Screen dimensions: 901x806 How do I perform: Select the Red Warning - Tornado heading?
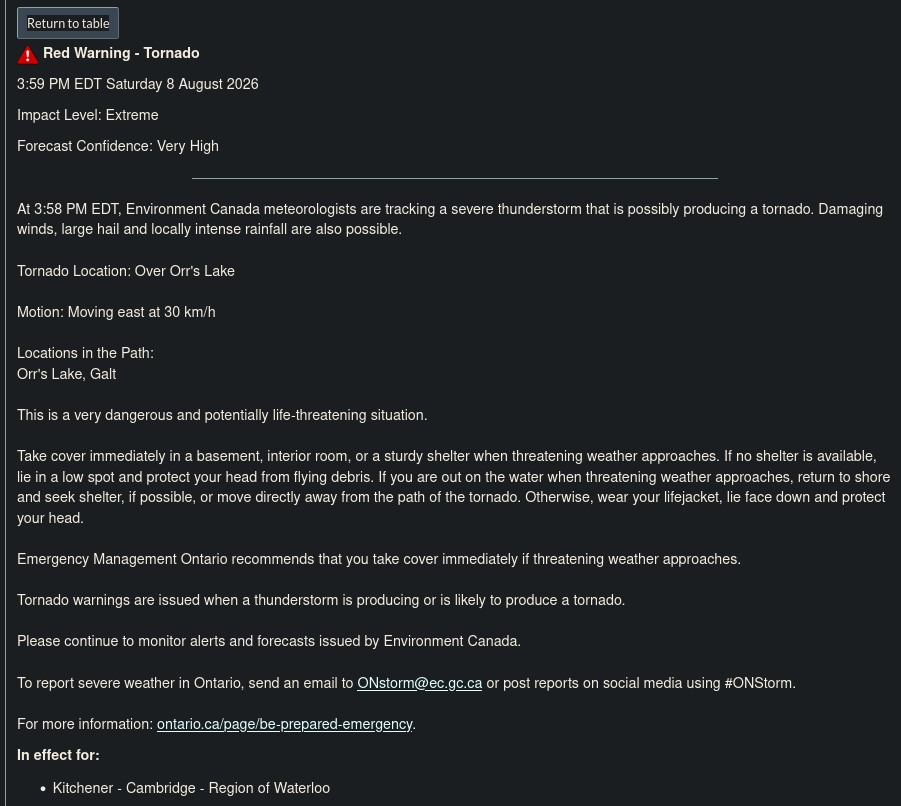coord(121,53)
